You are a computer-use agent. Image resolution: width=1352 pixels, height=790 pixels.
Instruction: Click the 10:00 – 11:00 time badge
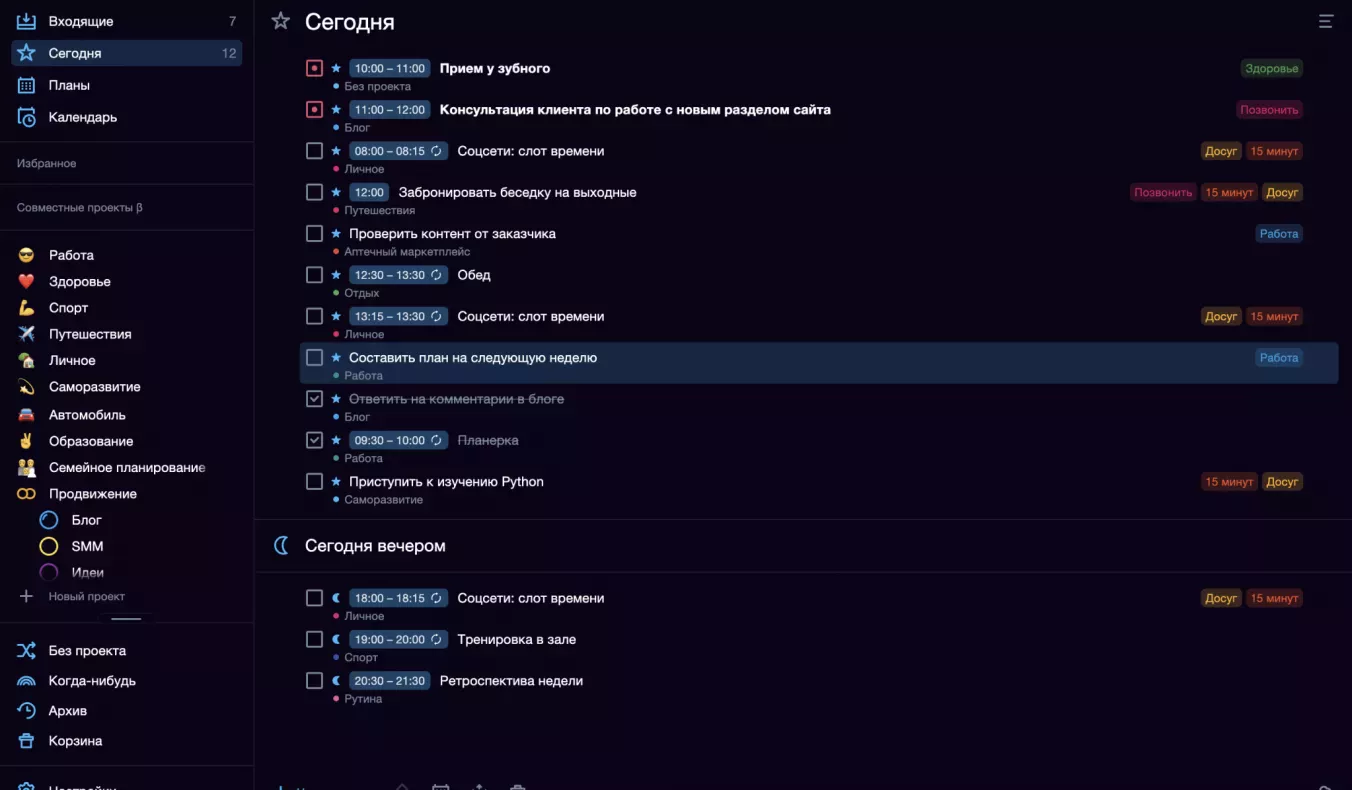tap(390, 68)
